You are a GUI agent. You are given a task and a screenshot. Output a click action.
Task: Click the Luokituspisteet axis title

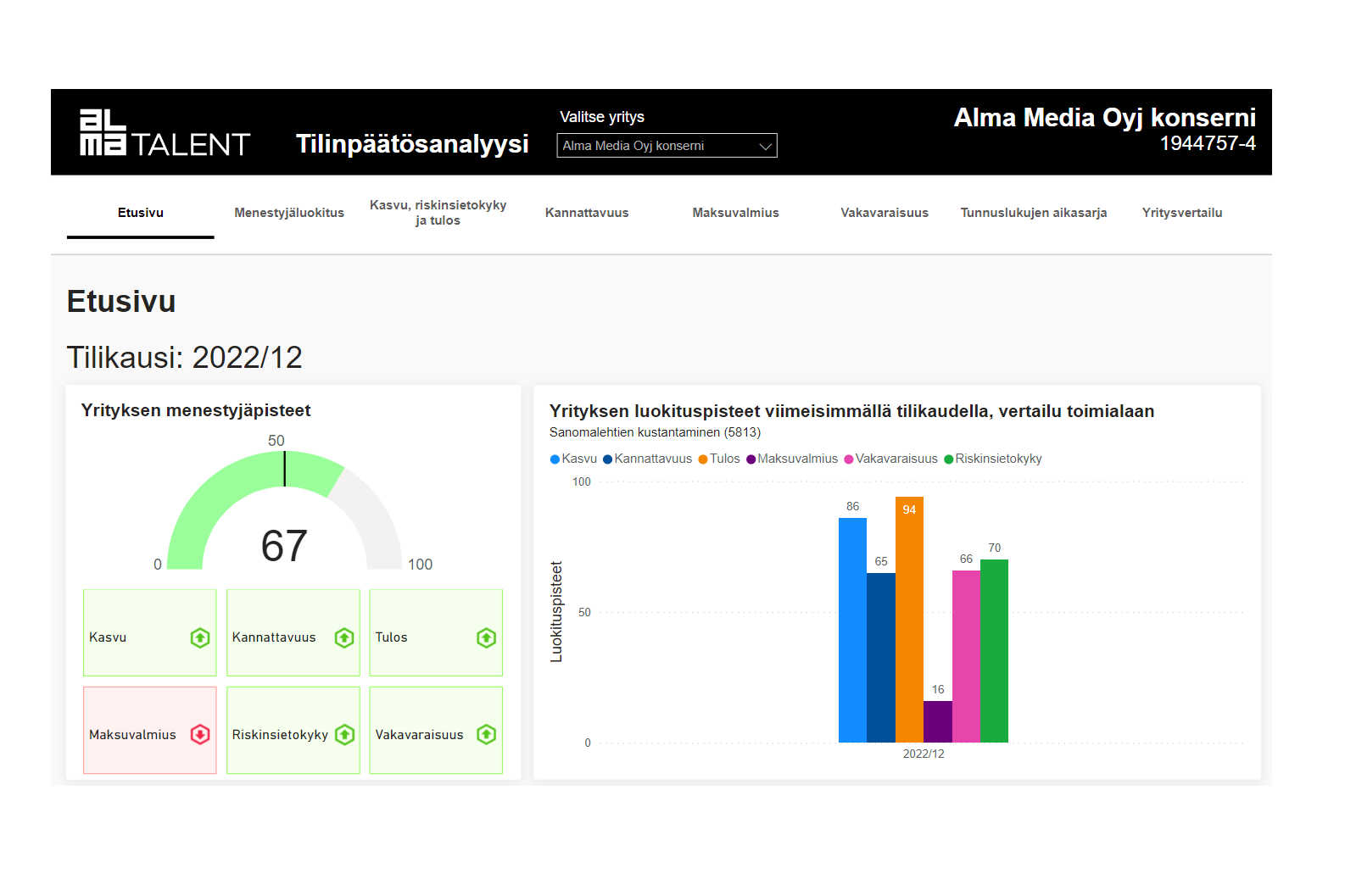pyautogui.click(x=556, y=612)
